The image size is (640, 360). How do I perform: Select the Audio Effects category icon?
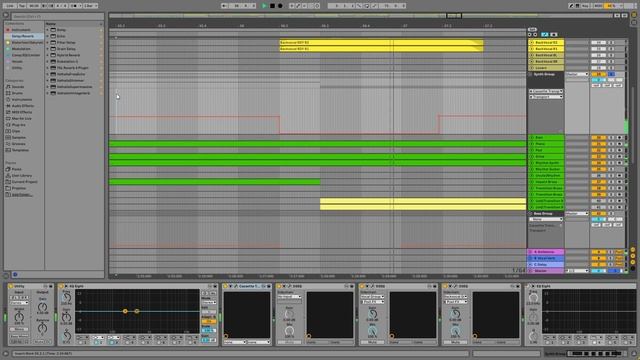click(x=8, y=106)
